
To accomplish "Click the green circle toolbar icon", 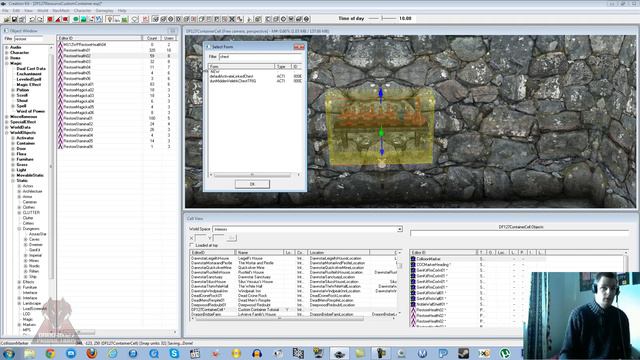I will (x=76, y=19).
